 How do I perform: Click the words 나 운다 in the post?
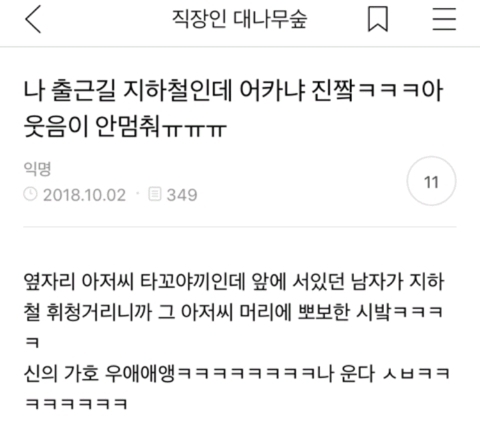tap(345, 373)
